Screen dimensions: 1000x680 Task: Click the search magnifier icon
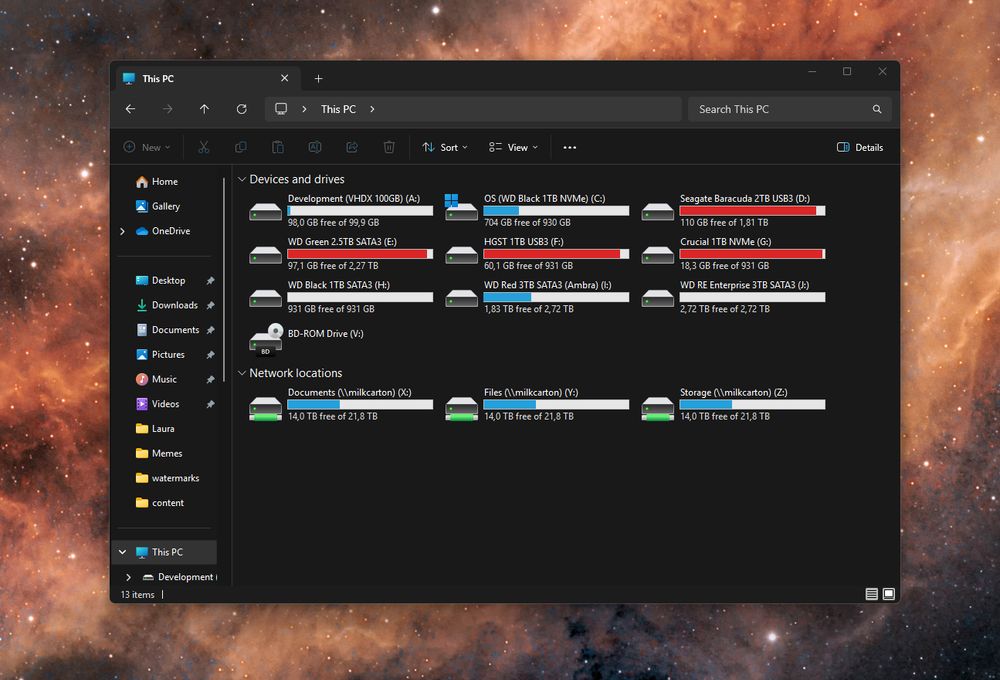click(878, 109)
